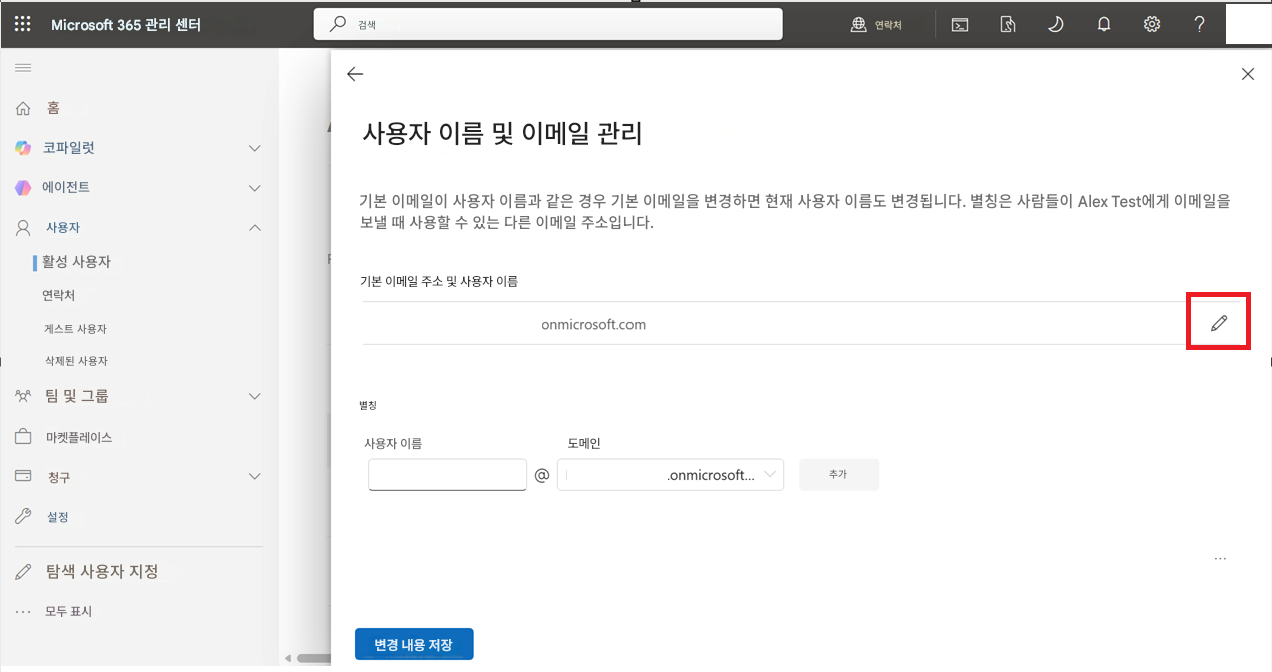Viewport: 1272px width, 672px height.
Task: Click the customize navigation pencil icon
Action: 23,572
